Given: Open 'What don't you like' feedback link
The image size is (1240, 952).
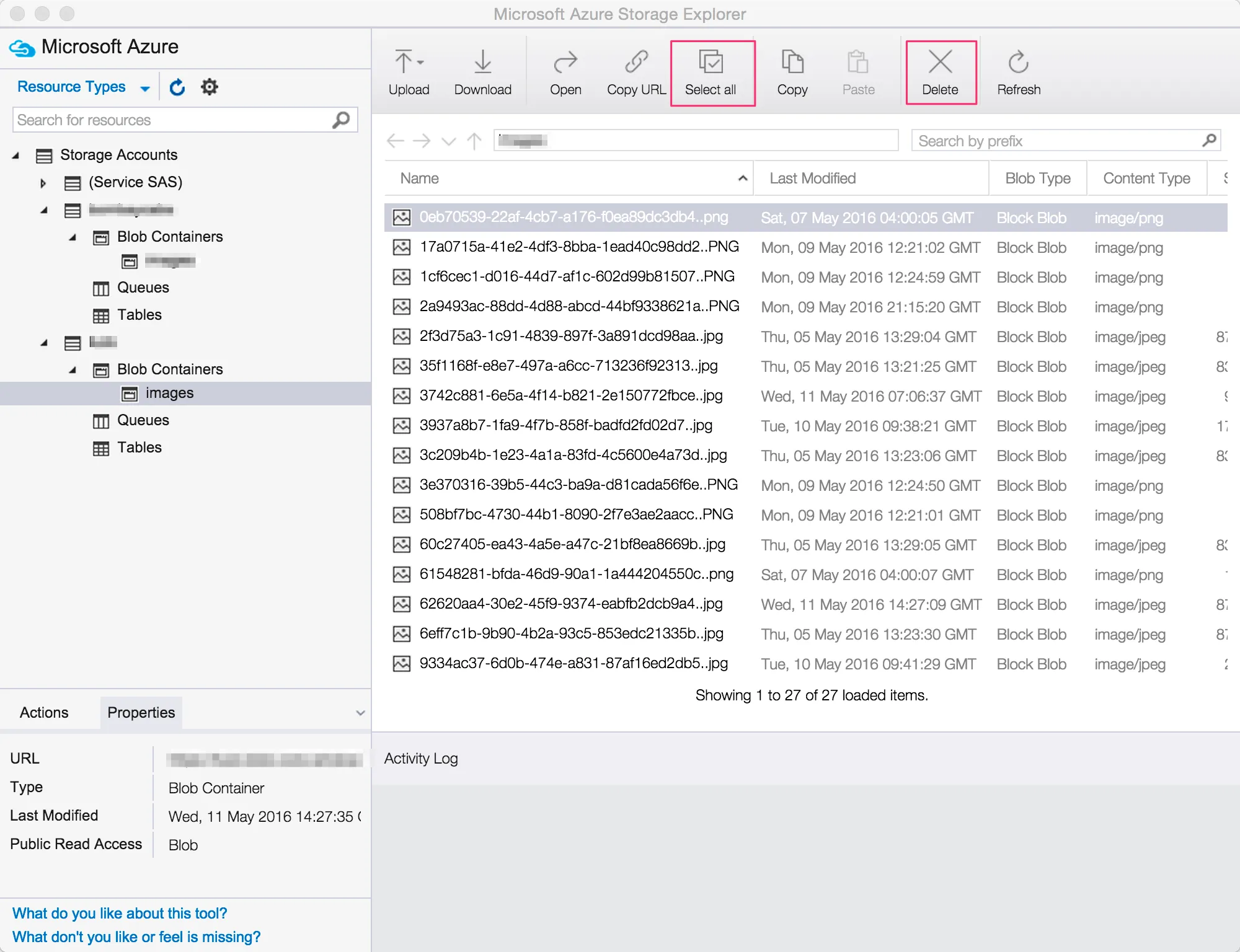Looking at the screenshot, I should [136, 937].
